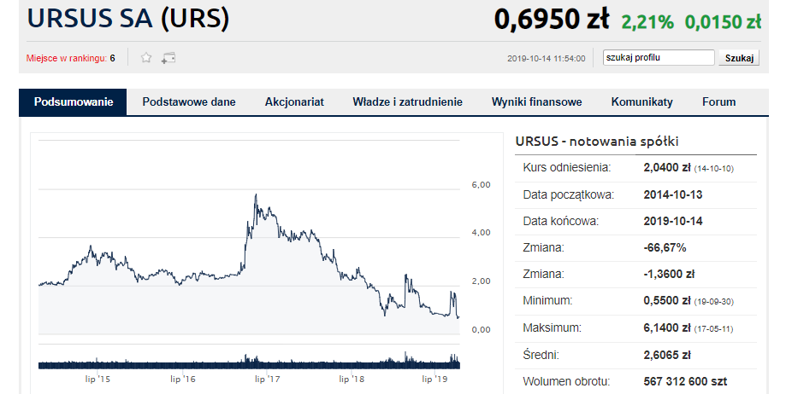
Task: Click the URSUS SA (URS) heading
Action: point(128,19)
